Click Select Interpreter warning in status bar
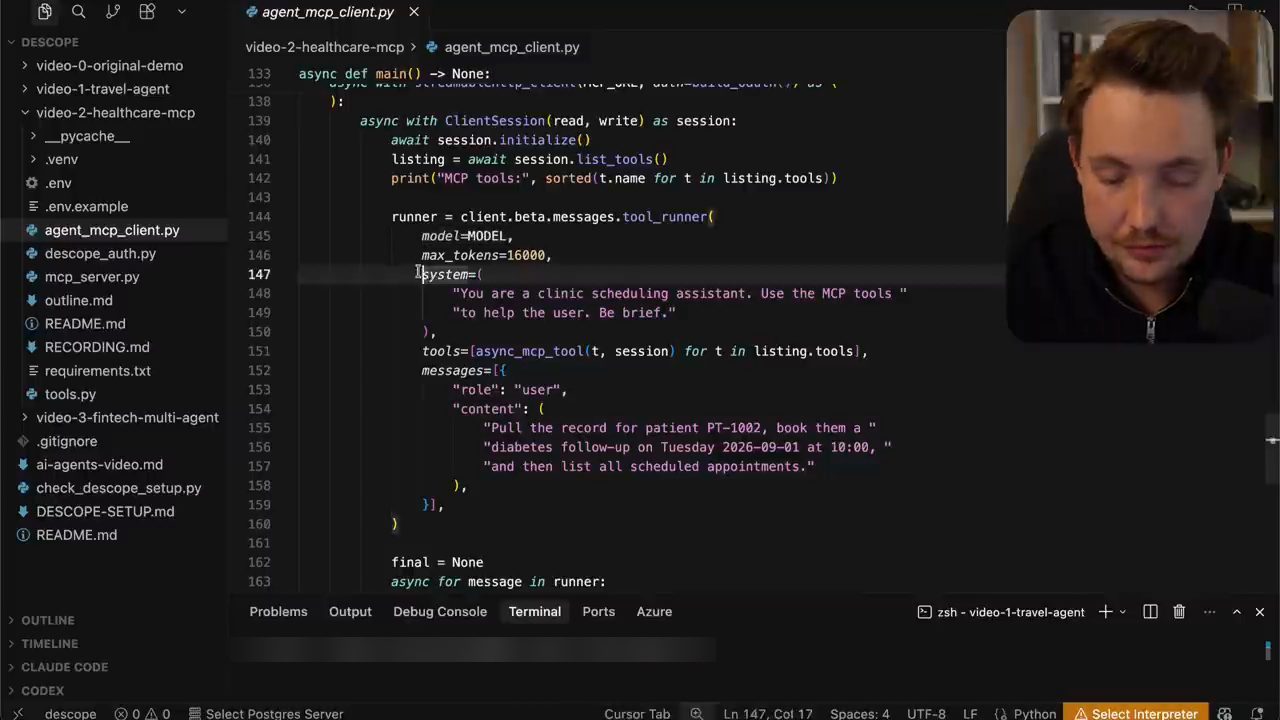 click(1134, 713)
